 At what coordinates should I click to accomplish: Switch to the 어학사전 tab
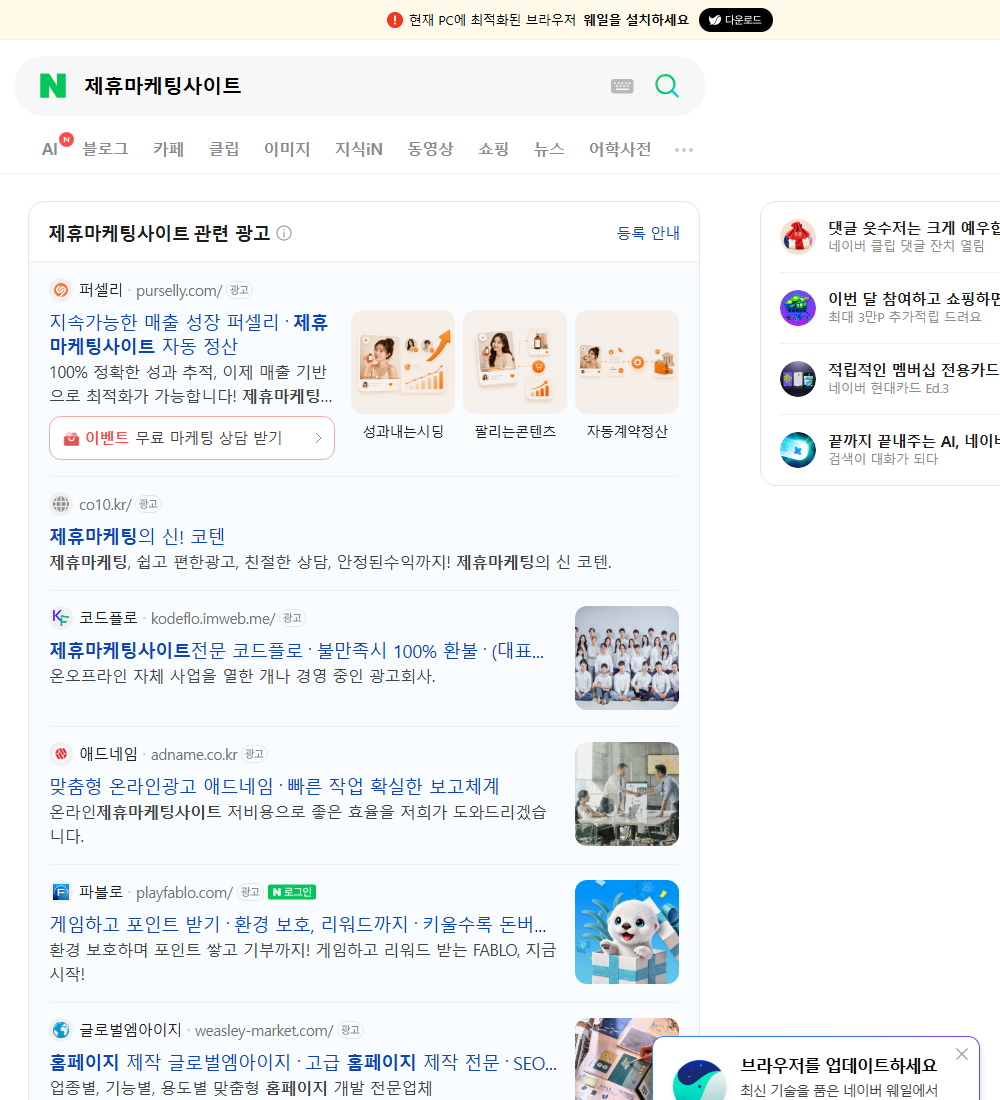point(620,149)
